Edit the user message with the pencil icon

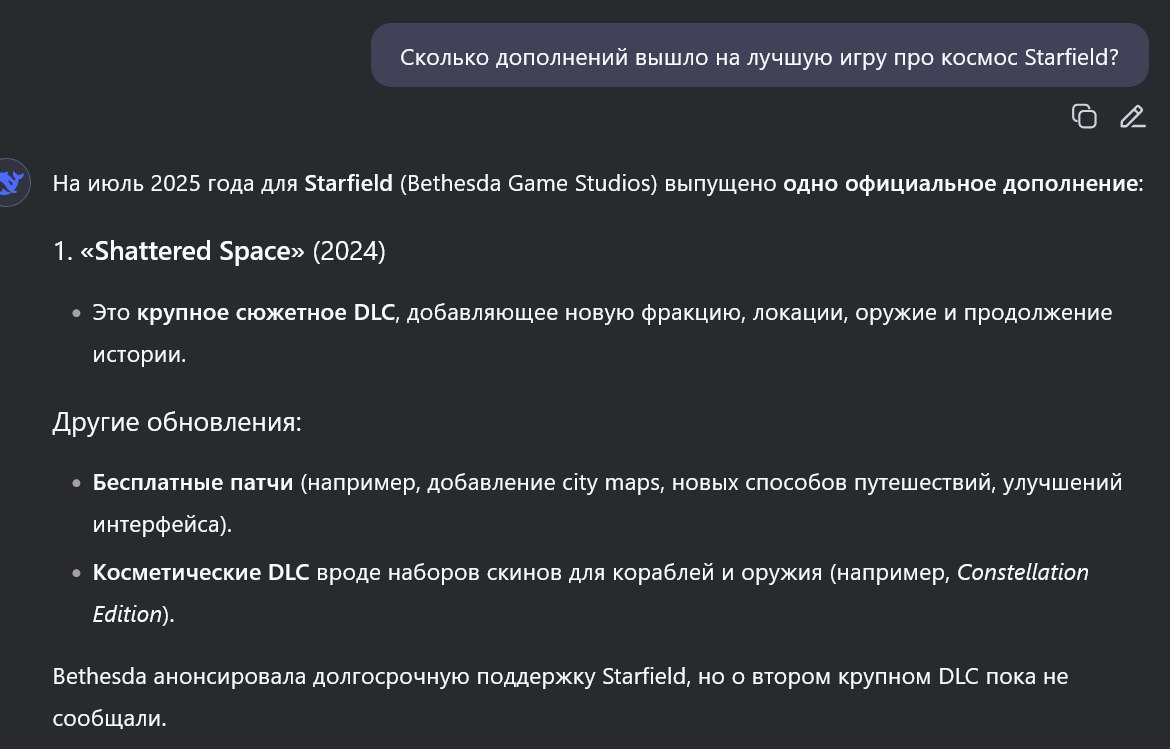tap(1133, 116)
